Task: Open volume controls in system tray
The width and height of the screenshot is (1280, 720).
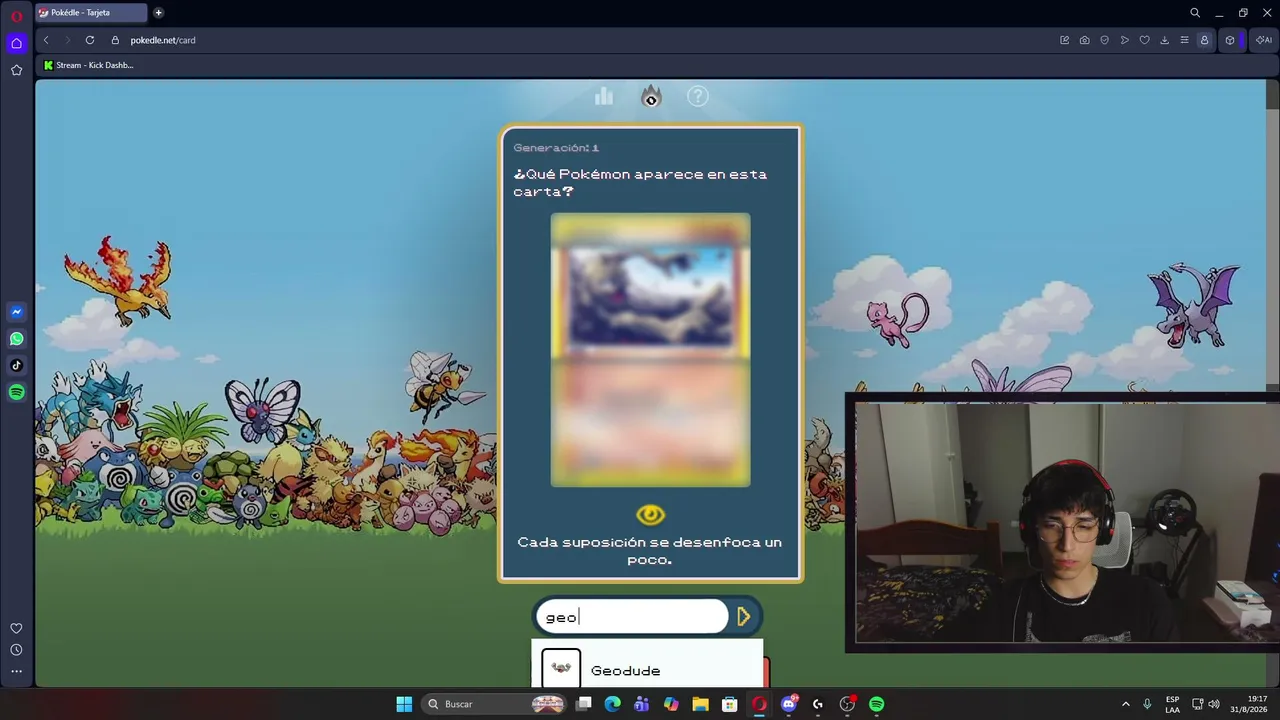Action: pyautogui.click(x=1215, y=704)
